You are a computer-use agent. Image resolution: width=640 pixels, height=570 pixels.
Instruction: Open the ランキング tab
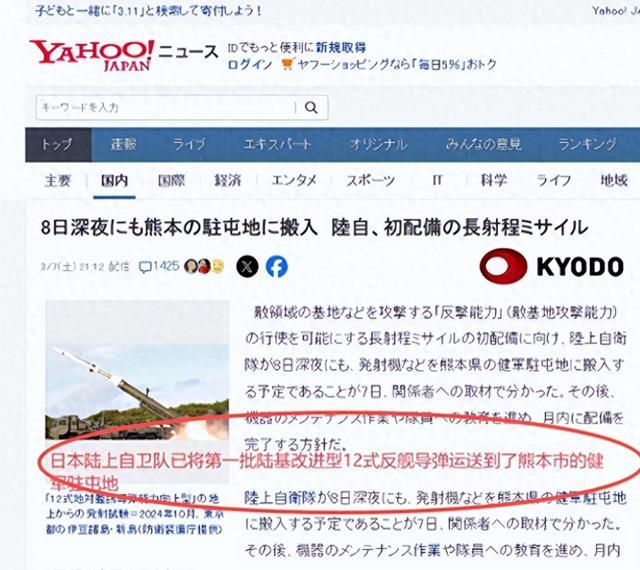click(x=587, y=145)
